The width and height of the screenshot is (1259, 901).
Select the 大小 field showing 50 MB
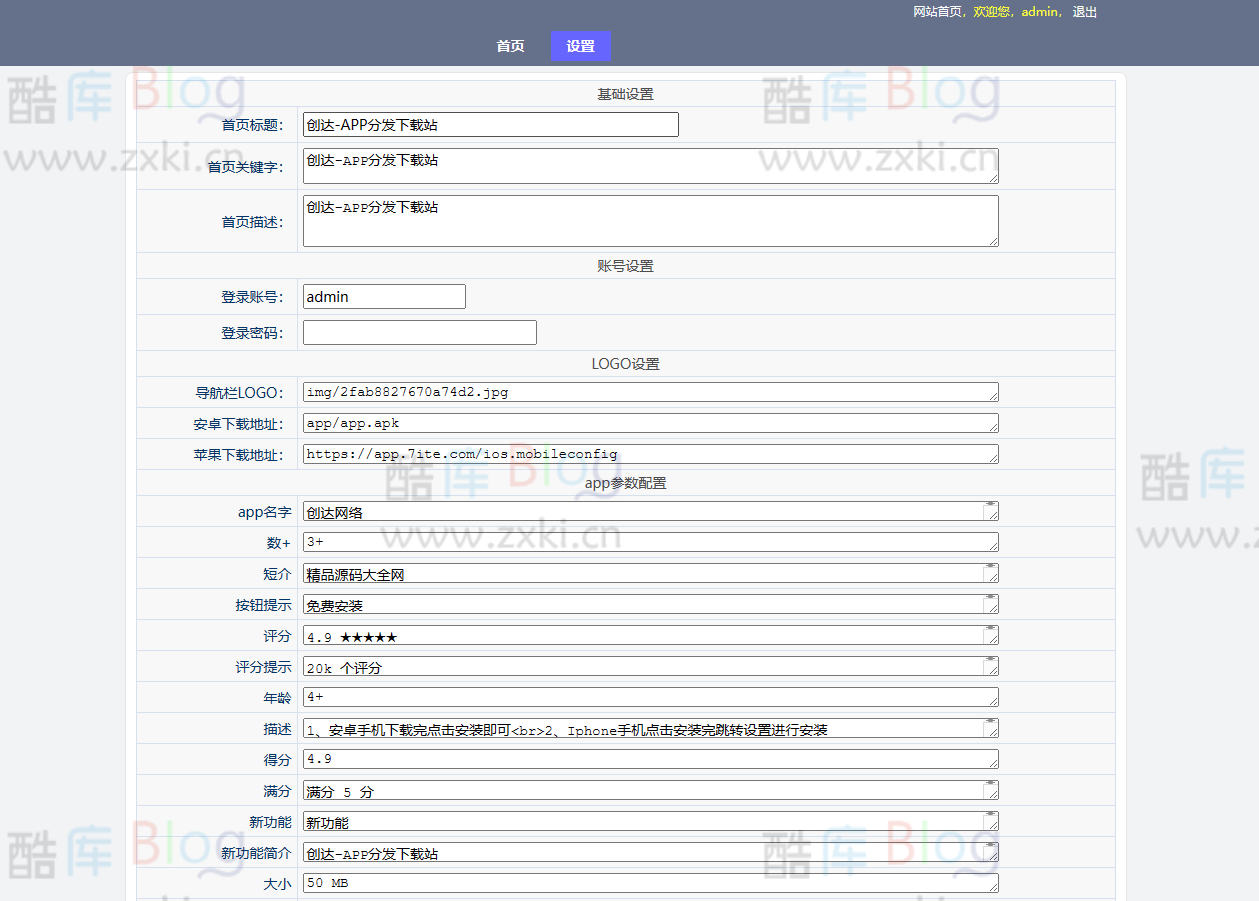(650, 883)
